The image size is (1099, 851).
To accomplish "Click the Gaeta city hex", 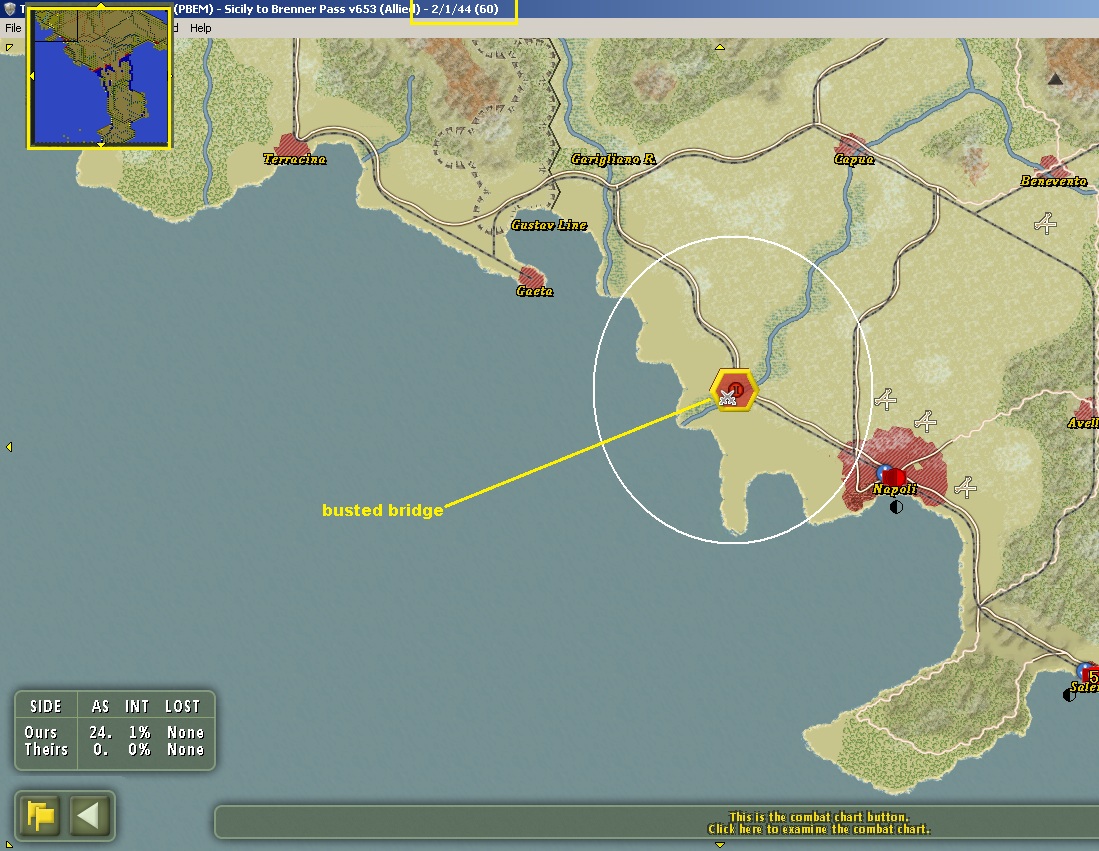I will [531, 277].
